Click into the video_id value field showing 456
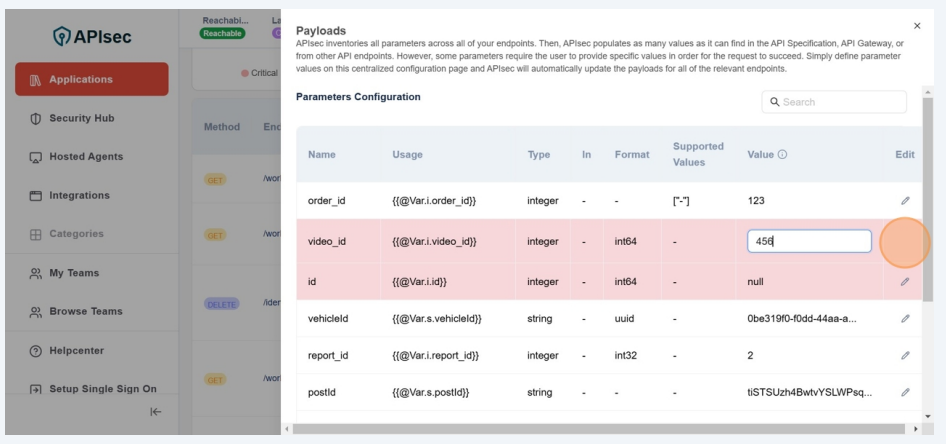The image size is (946, 444). point(809,241)
